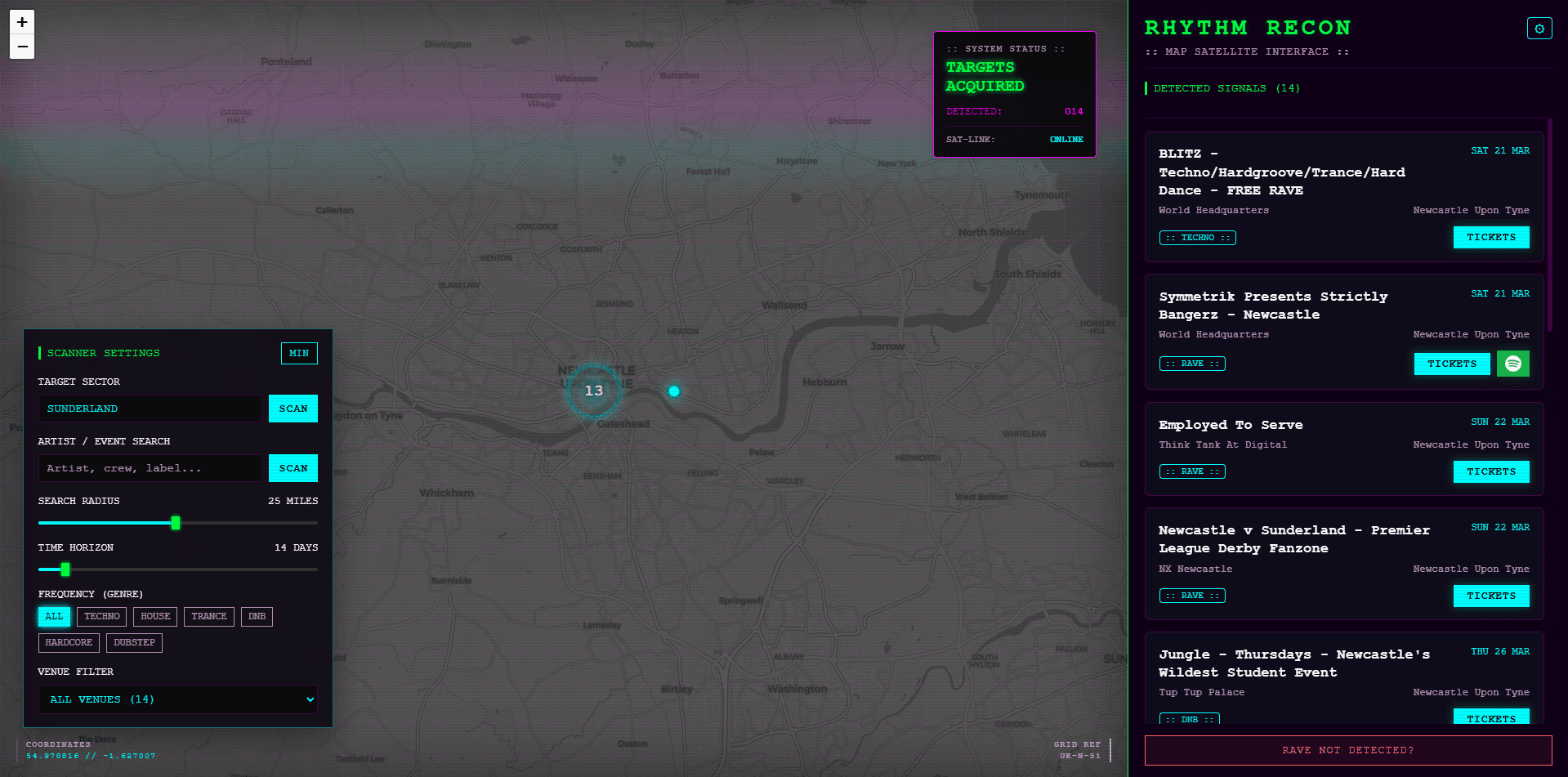Screen dimensions: 1568x777
Task: Scan using the artist / event search
Action: pos(293,468)
